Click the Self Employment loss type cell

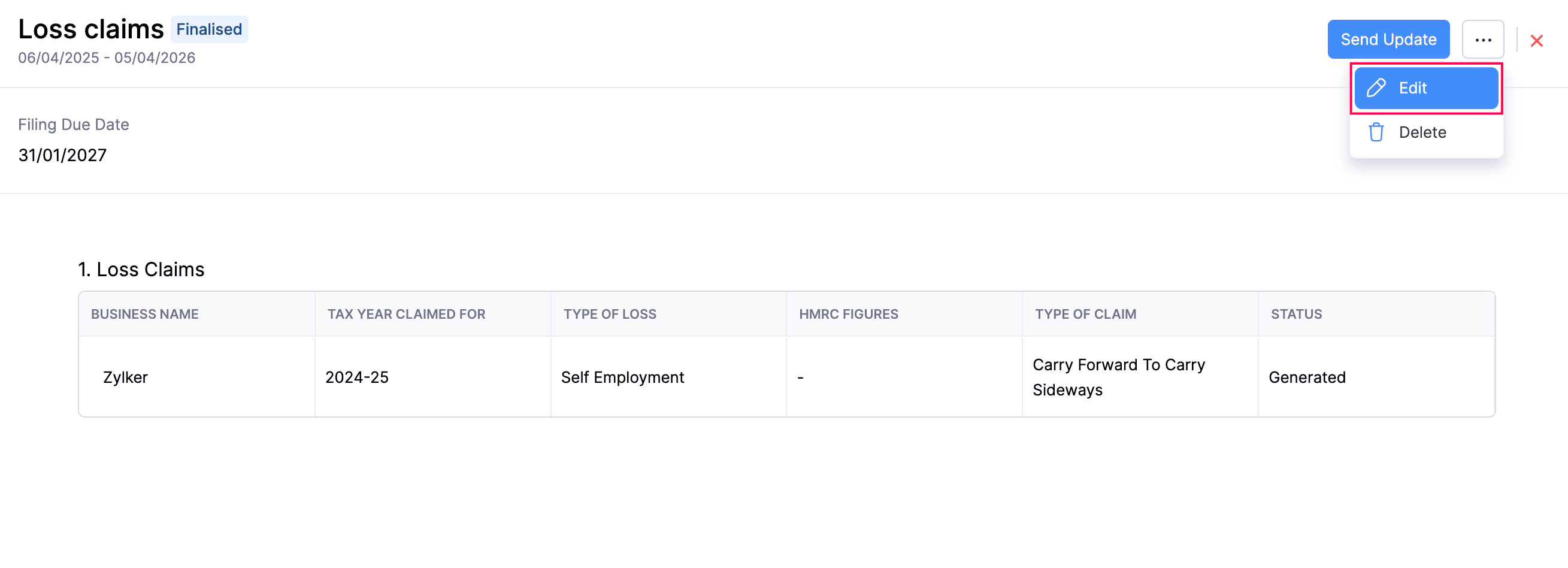(668, 377)
